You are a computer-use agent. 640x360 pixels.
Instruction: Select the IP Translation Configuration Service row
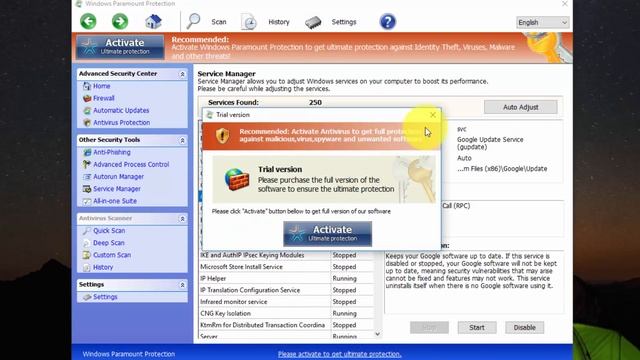click(286, 290)
